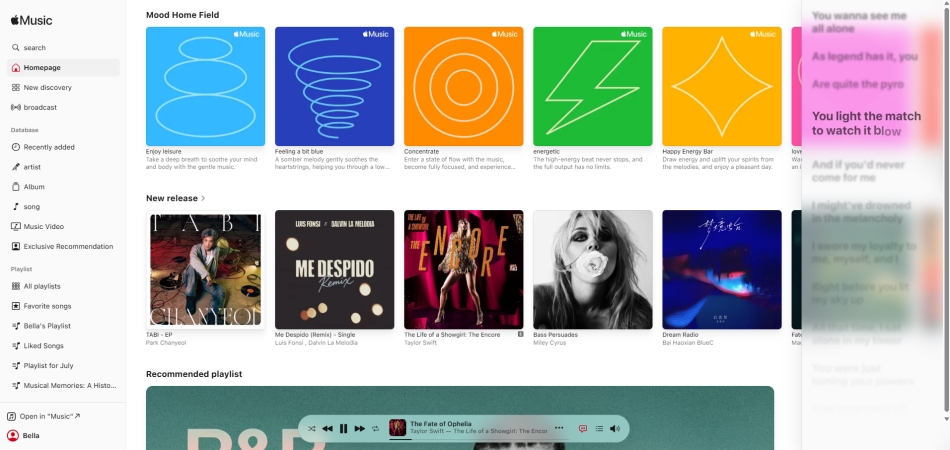Viewport: 950px width, 450px height.
Task: Click Luis Fonsi, Dalvin La Melodia link
Action: (316, 343)
